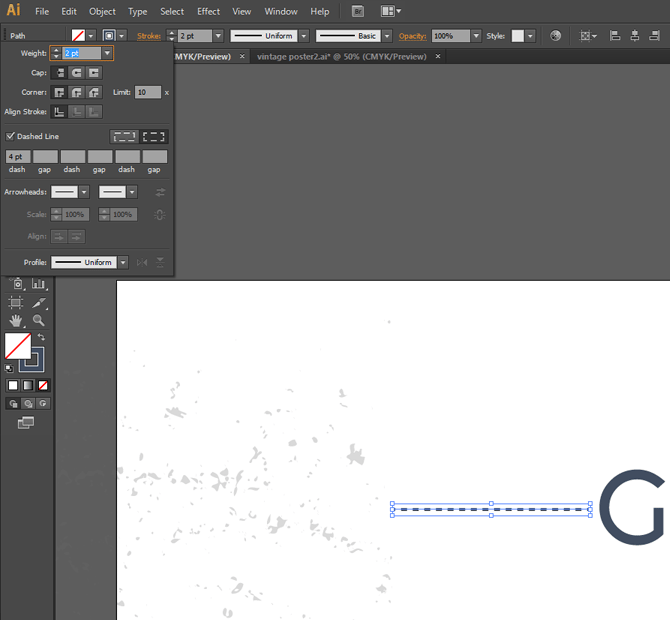Open the Effect menu

pos(208,12)
